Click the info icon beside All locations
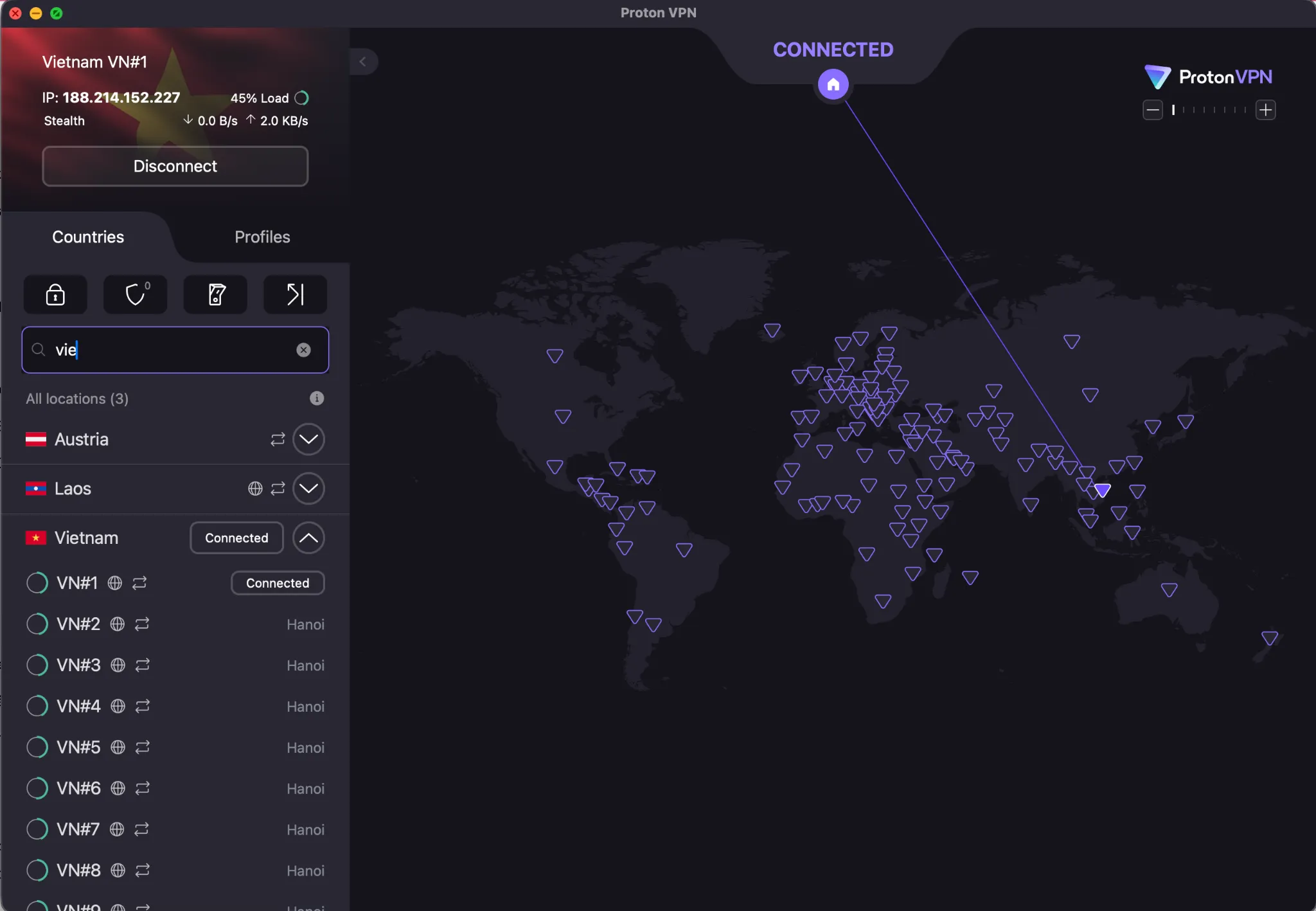 [316, 399]
